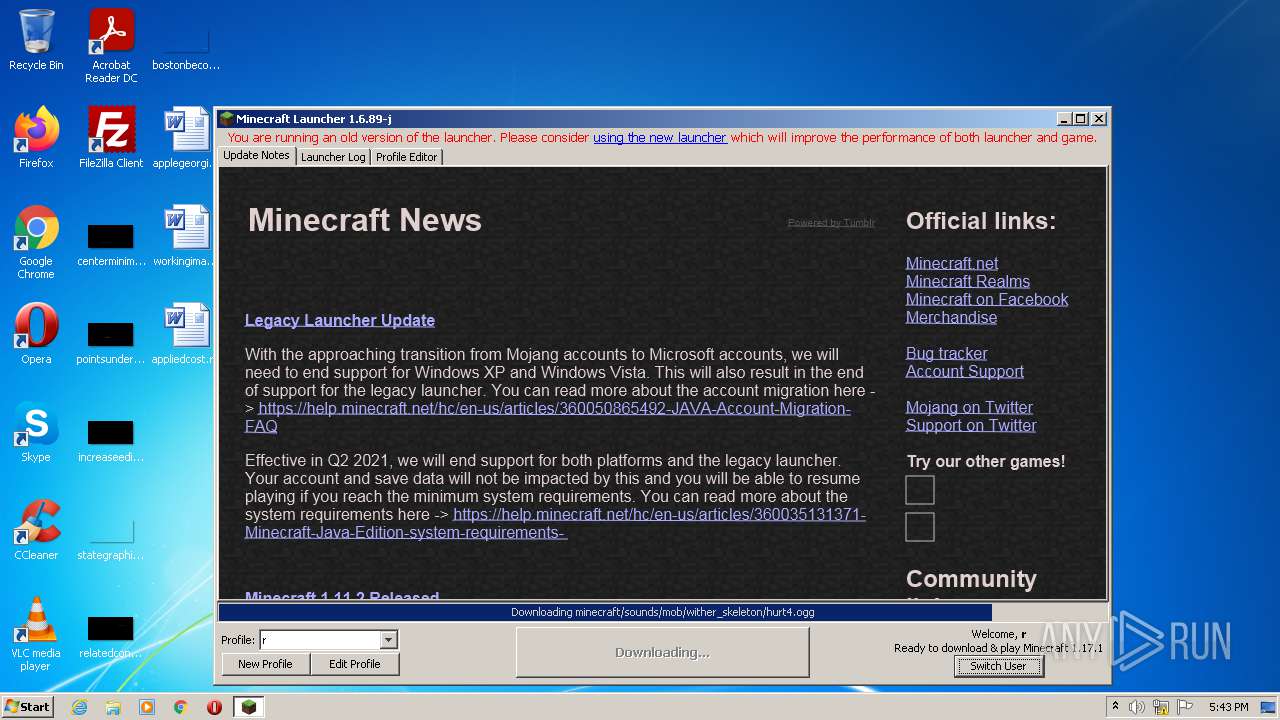Switch to the Profile Editor tab
1280x720 pixels.
(406, 157)
